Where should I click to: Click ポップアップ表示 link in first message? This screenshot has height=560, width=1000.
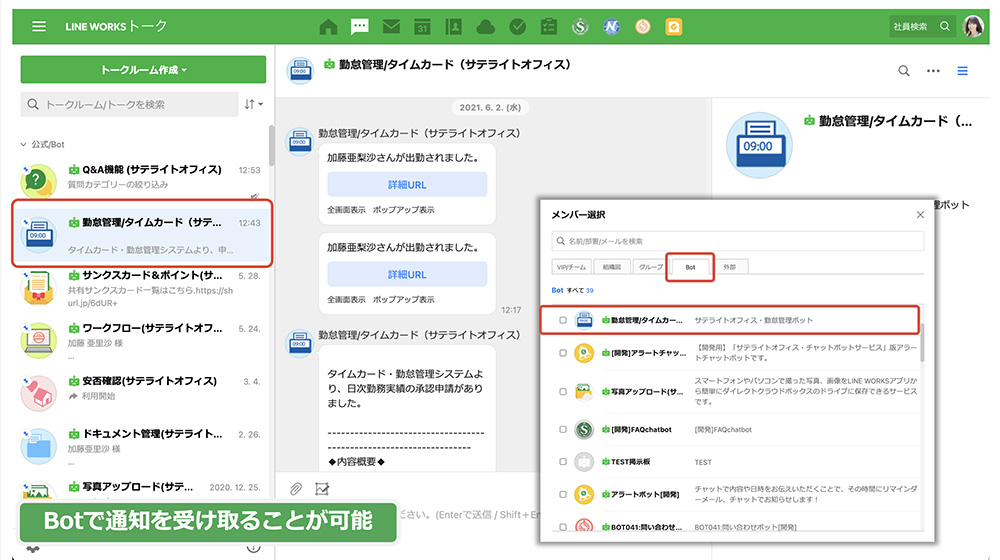pos(404,210)
